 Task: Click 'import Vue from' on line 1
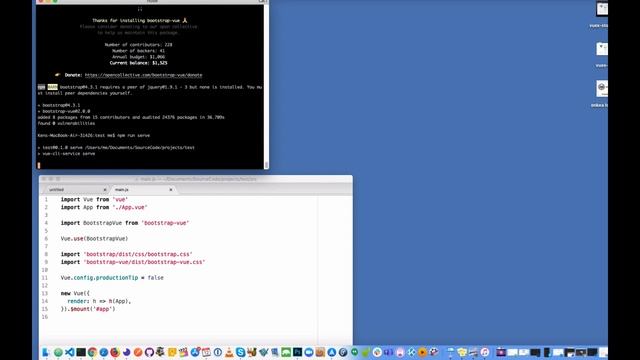coord(85,200)
